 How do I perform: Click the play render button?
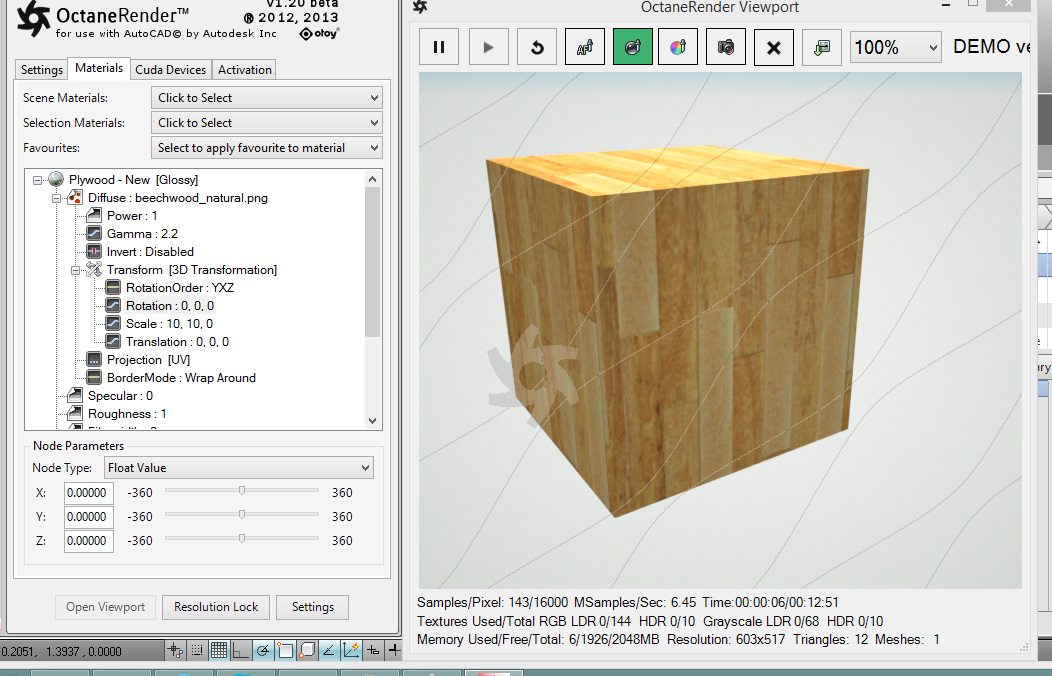(488, 47)
